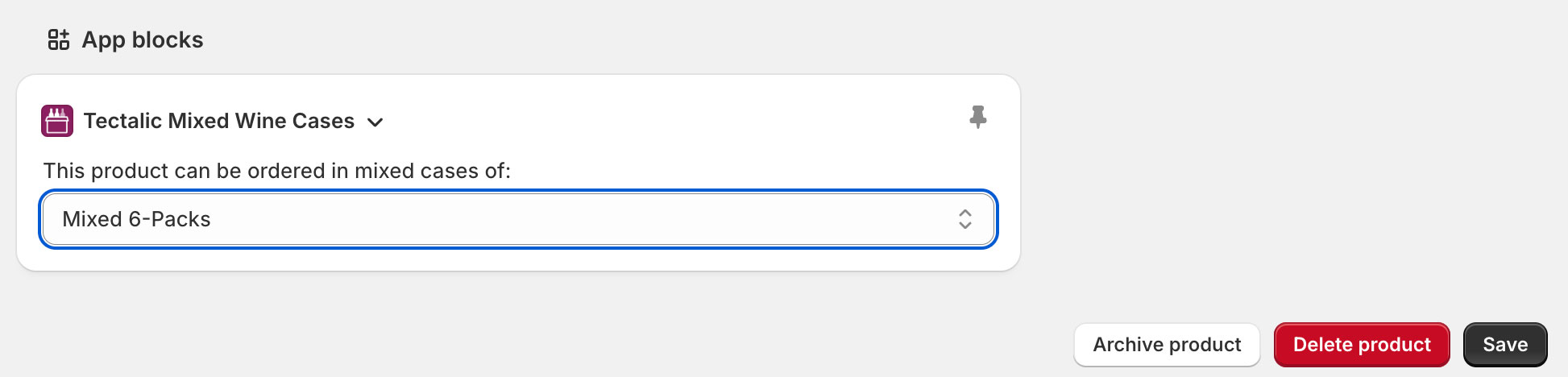Click the Save button

pos(1505,345)
